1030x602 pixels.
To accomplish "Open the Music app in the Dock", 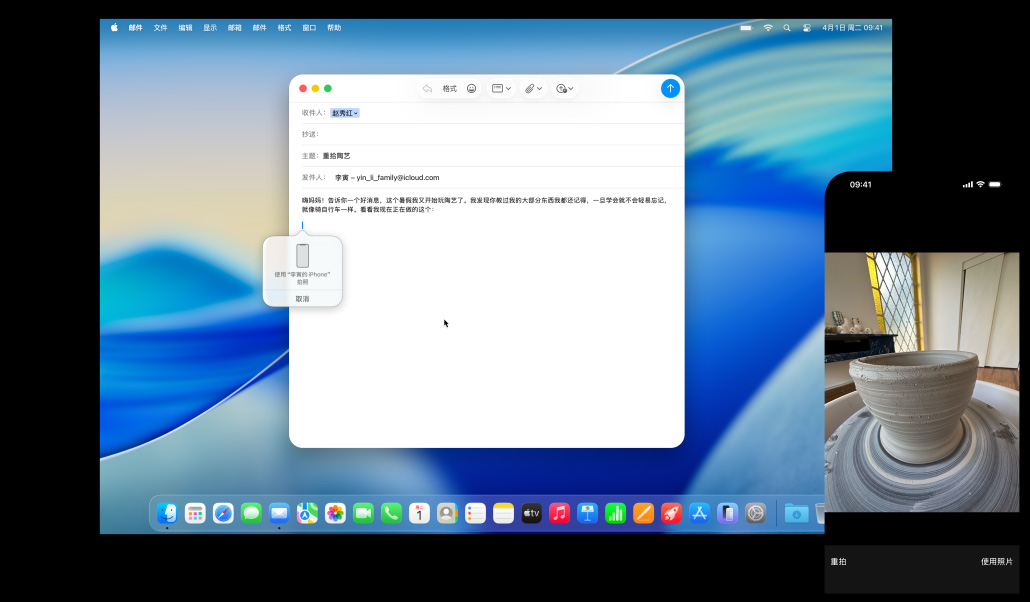I will 559,513.
